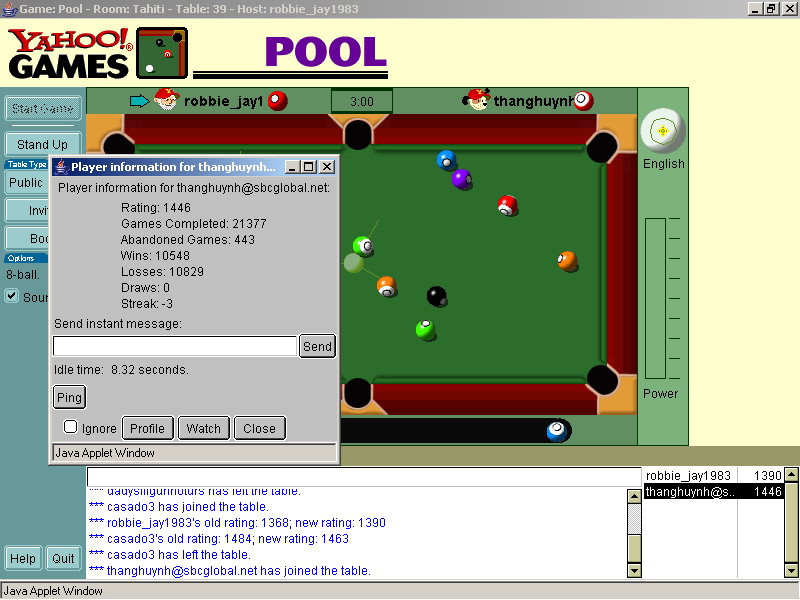Select robbie_jay1983 in the player list
The width and height of the screenshot is (800, 600).
(x=688, y=476)
